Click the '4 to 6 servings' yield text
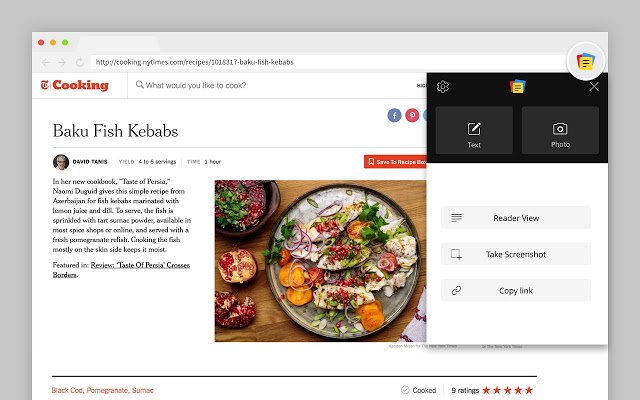Viewport: 640px width, 400px height. 157,162
